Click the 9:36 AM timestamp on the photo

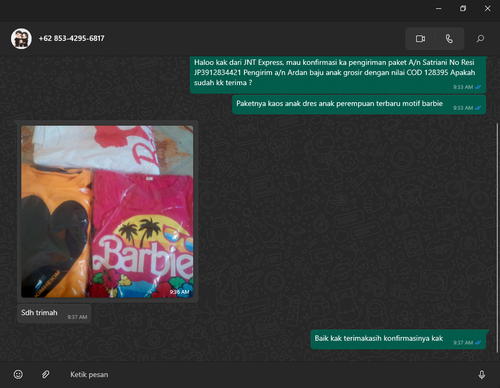click(179, 292)
